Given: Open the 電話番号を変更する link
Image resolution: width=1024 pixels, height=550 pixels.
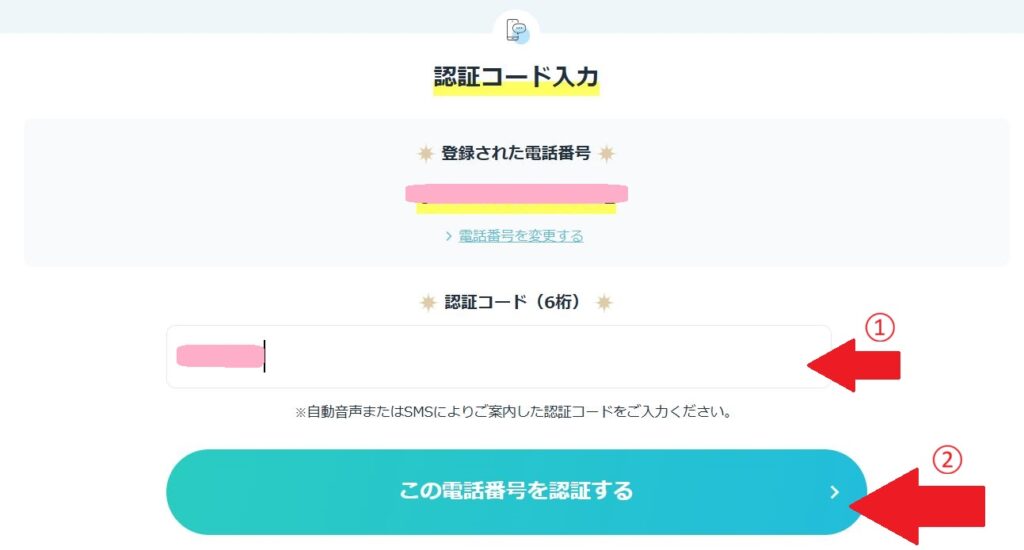Looking at the screenshot, I should pyautogui.click(x=520, y=237).
